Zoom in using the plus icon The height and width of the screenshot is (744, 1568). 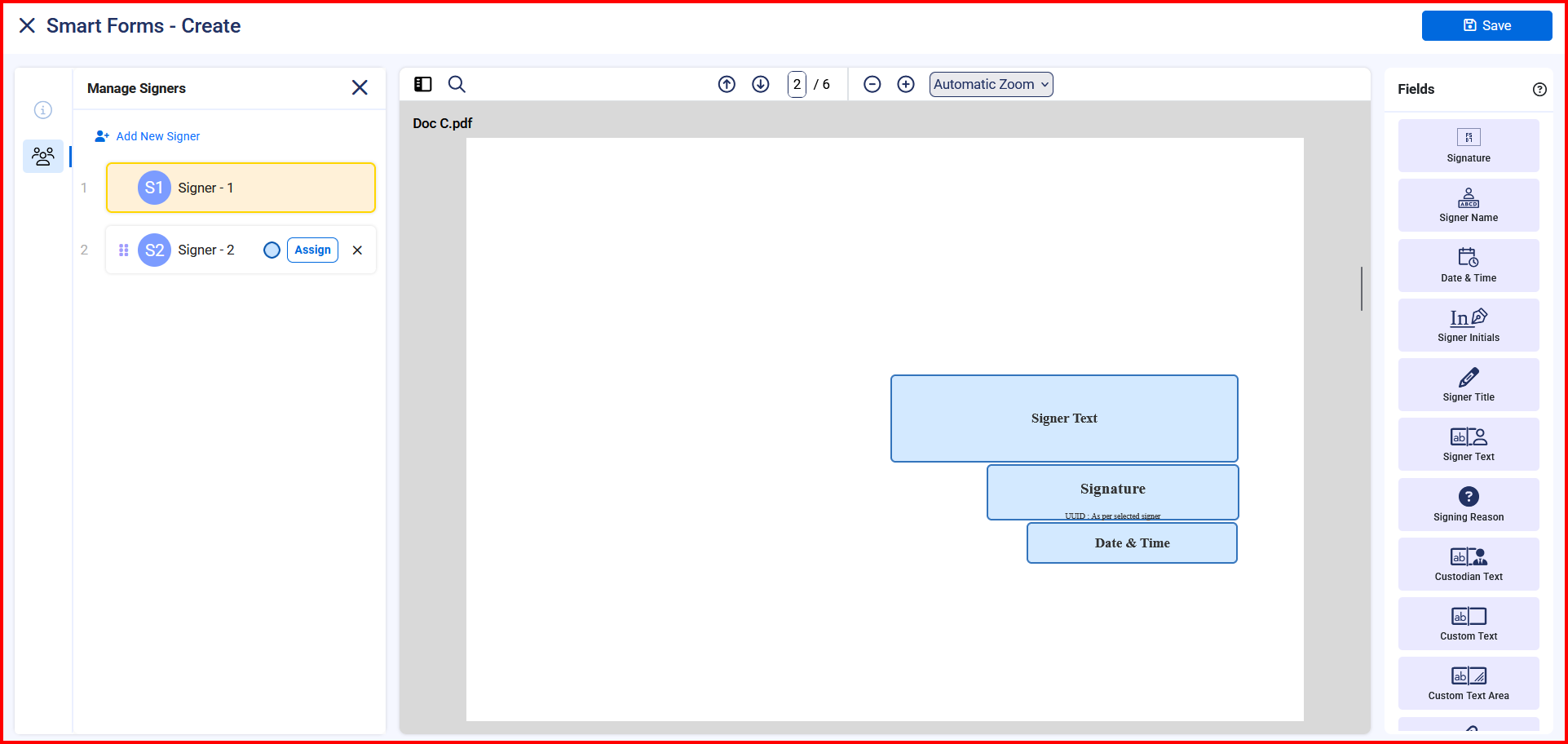(906, 84)
